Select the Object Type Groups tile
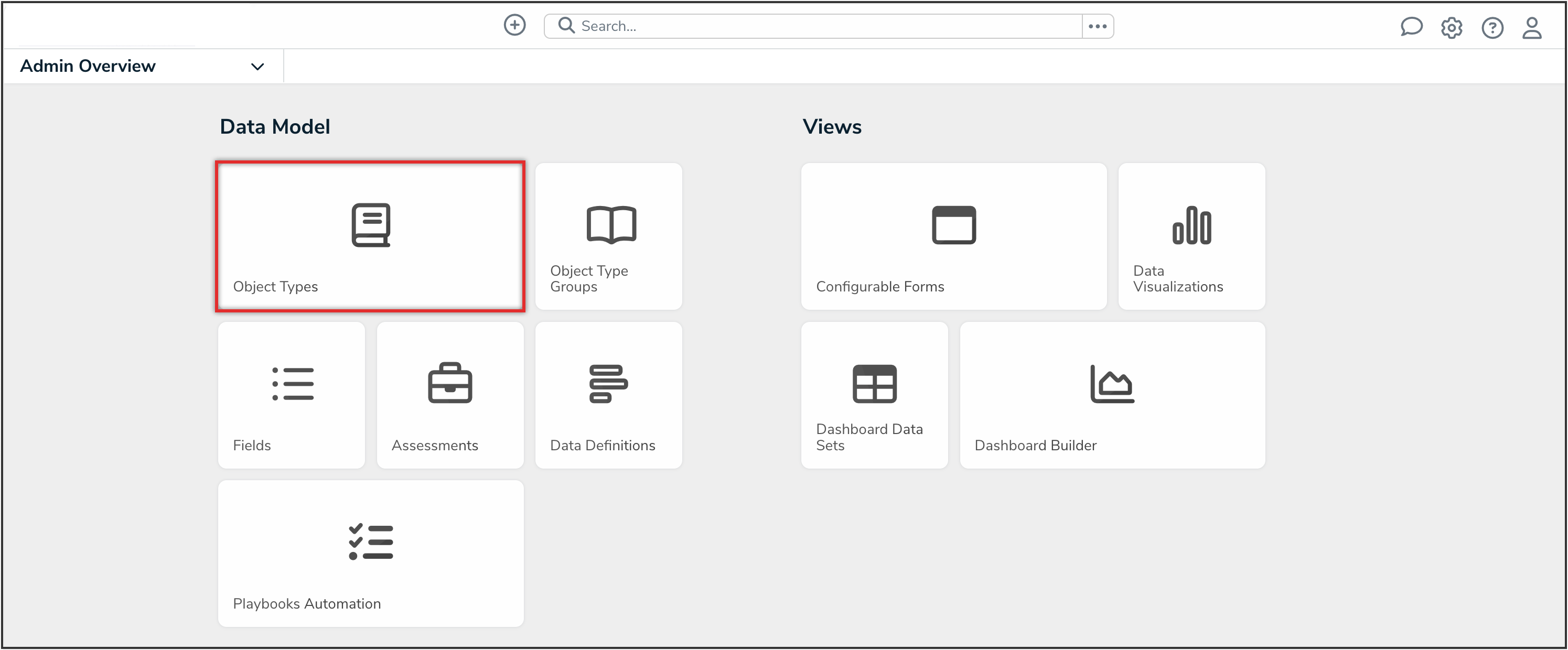1568x650 pixels. click(608, 236)
